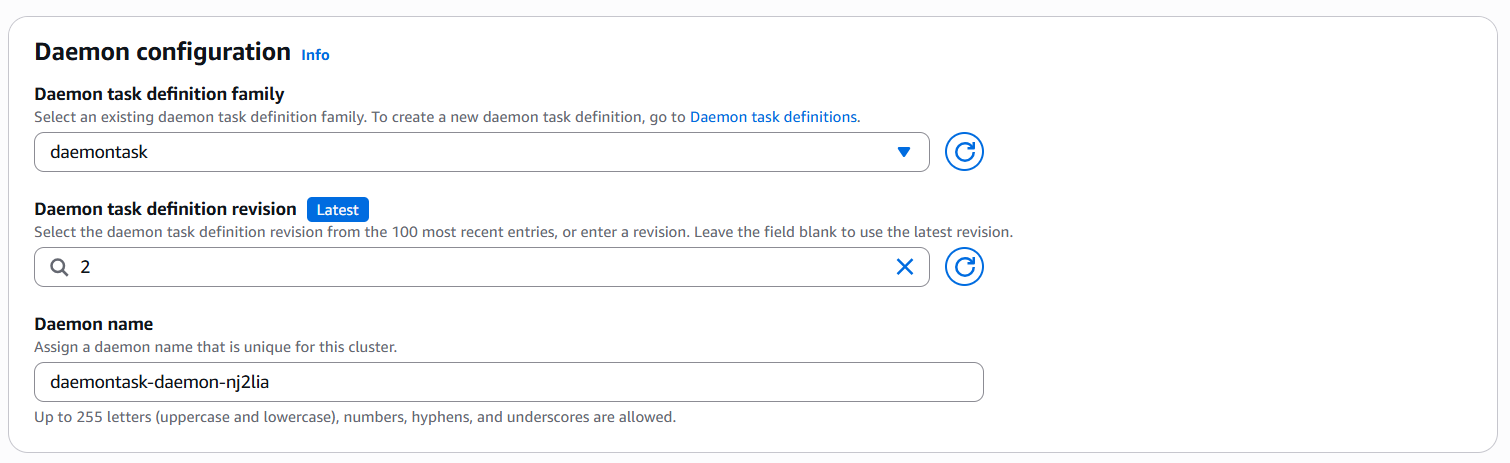Open Info next to Daemon configuration
This screenshot has height=463, width=1510.
[315, 55]
